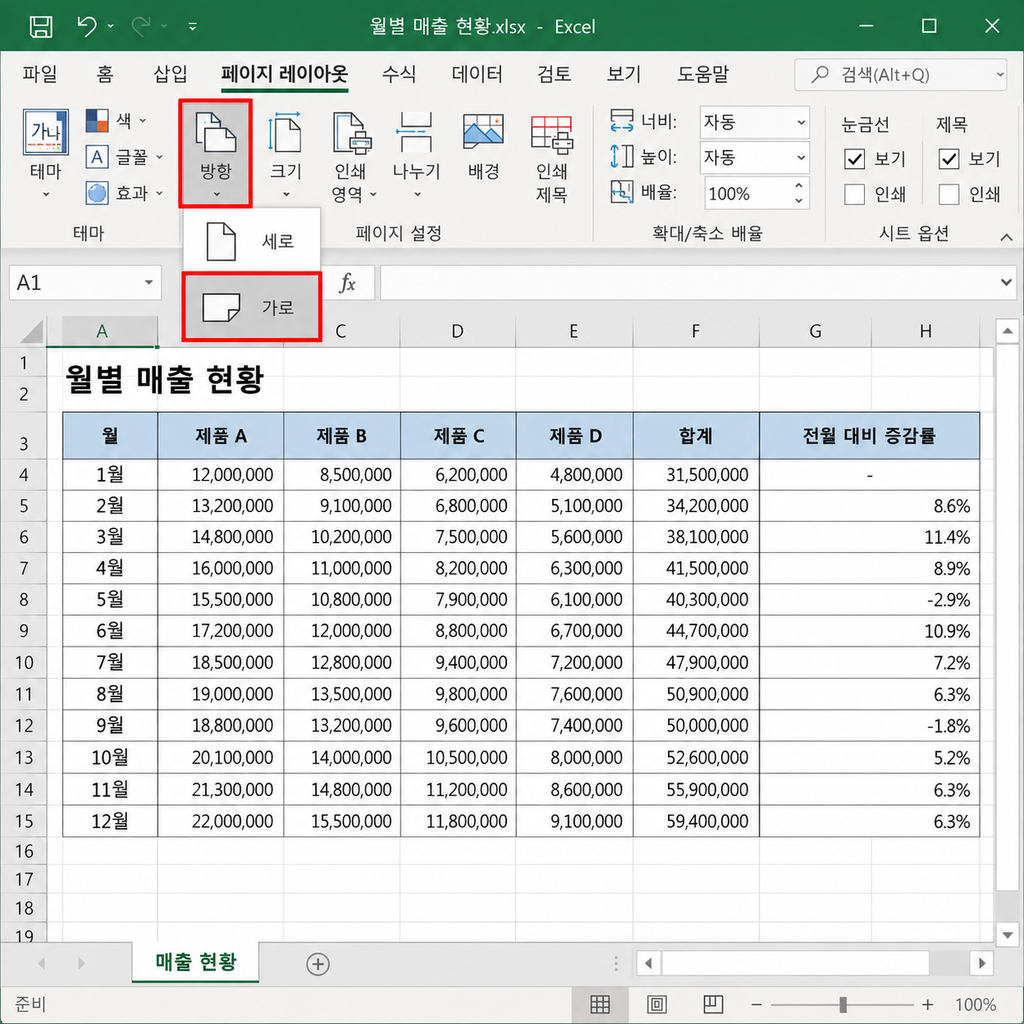Decrease the 배율 scale with down arrow
Screen dimensions: 1024x1024
[x=799, y=201]
